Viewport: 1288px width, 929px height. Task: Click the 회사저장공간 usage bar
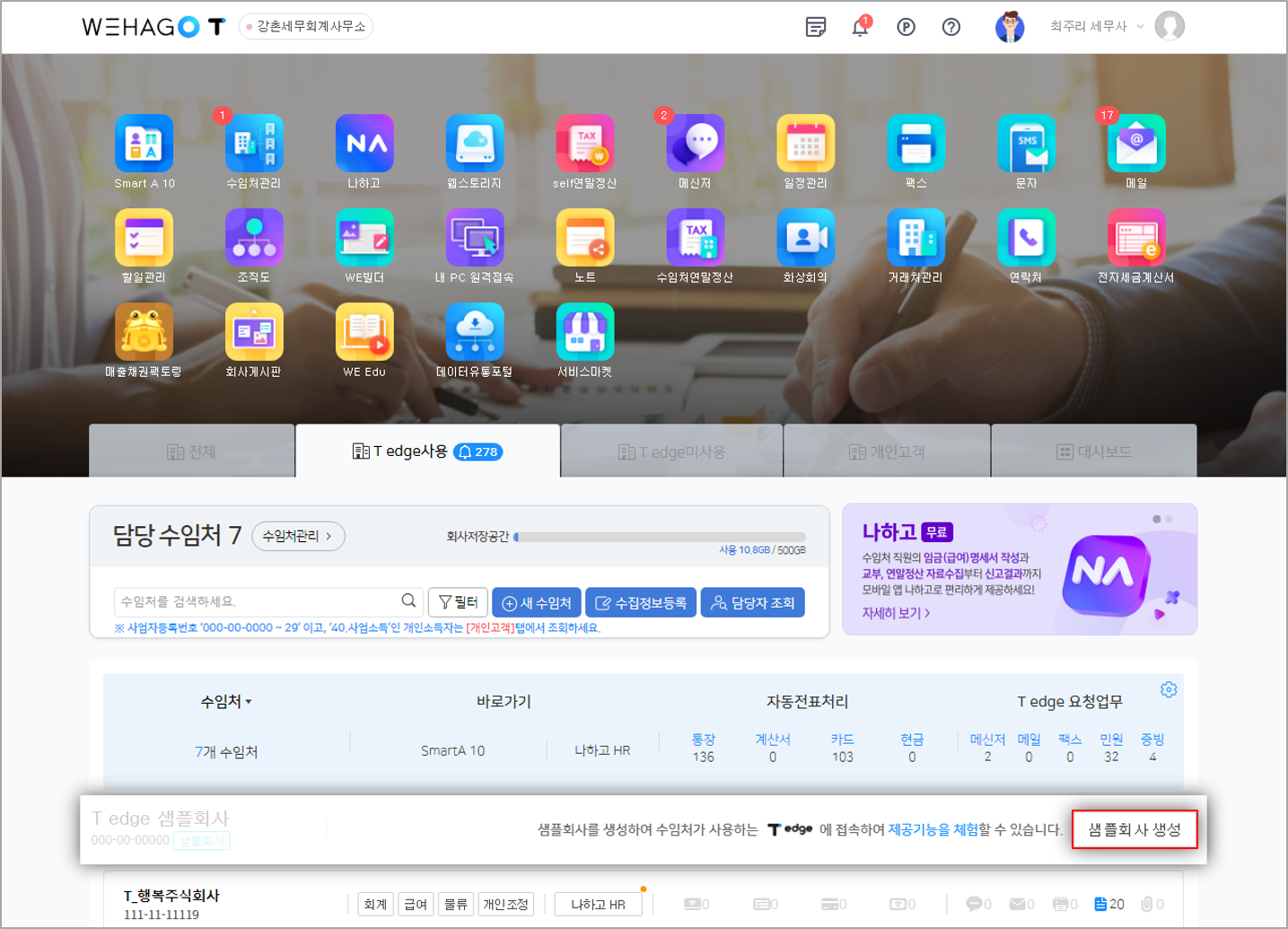(x=659, y=537)
